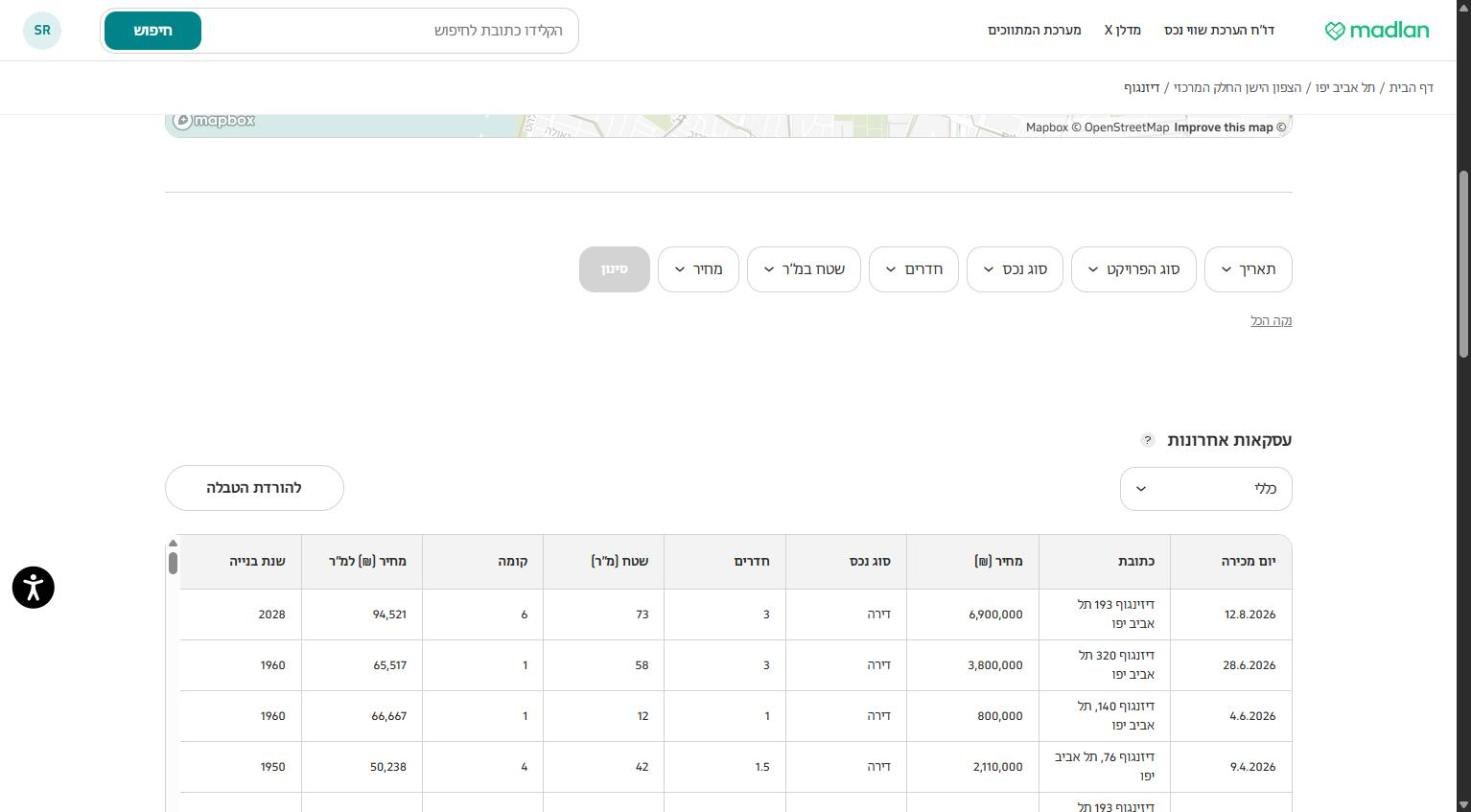1471x812 pixels.
Task: Open the שטח במ"ר area filter
Action: (803, 269)
